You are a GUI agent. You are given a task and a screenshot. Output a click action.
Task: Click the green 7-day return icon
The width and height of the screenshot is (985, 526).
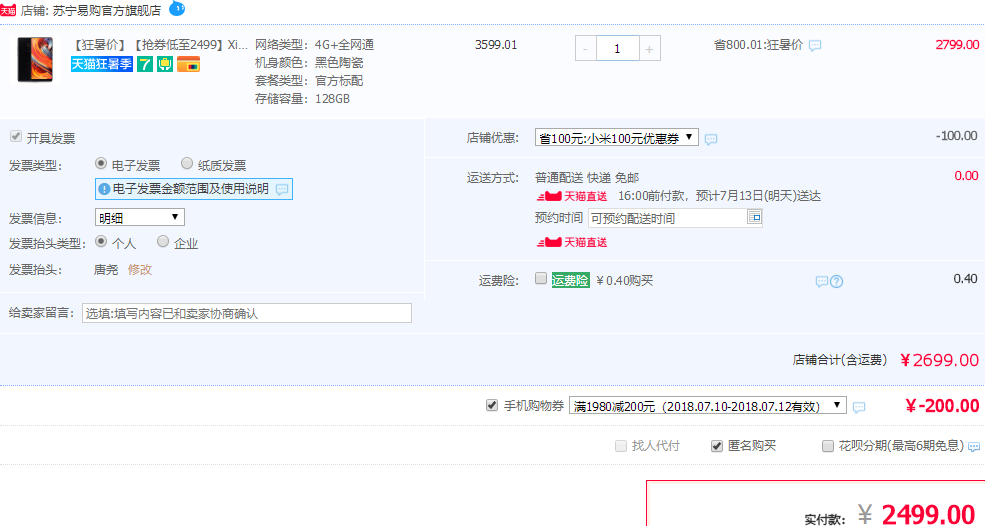[x=145, y=64]
